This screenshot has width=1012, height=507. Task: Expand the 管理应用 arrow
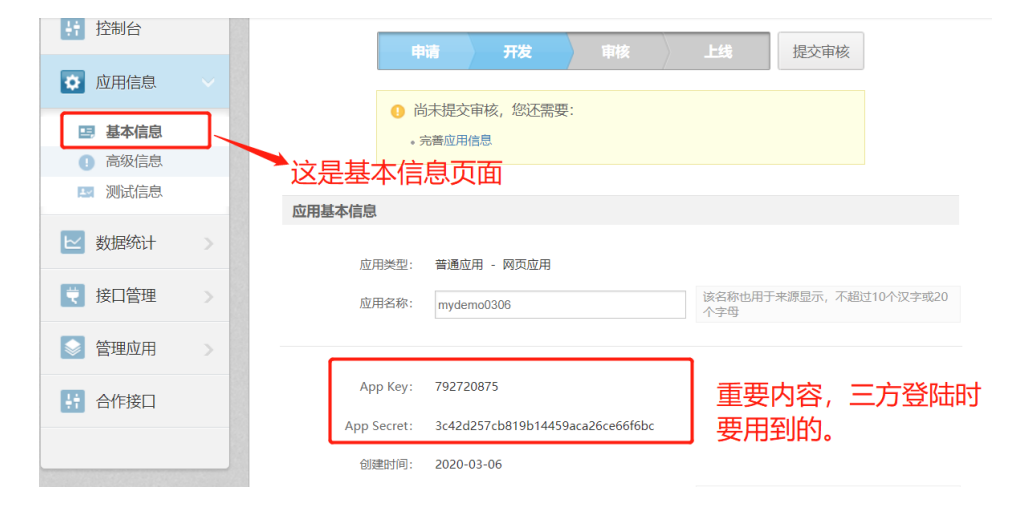pyautogui.click(x=208, y=349)
